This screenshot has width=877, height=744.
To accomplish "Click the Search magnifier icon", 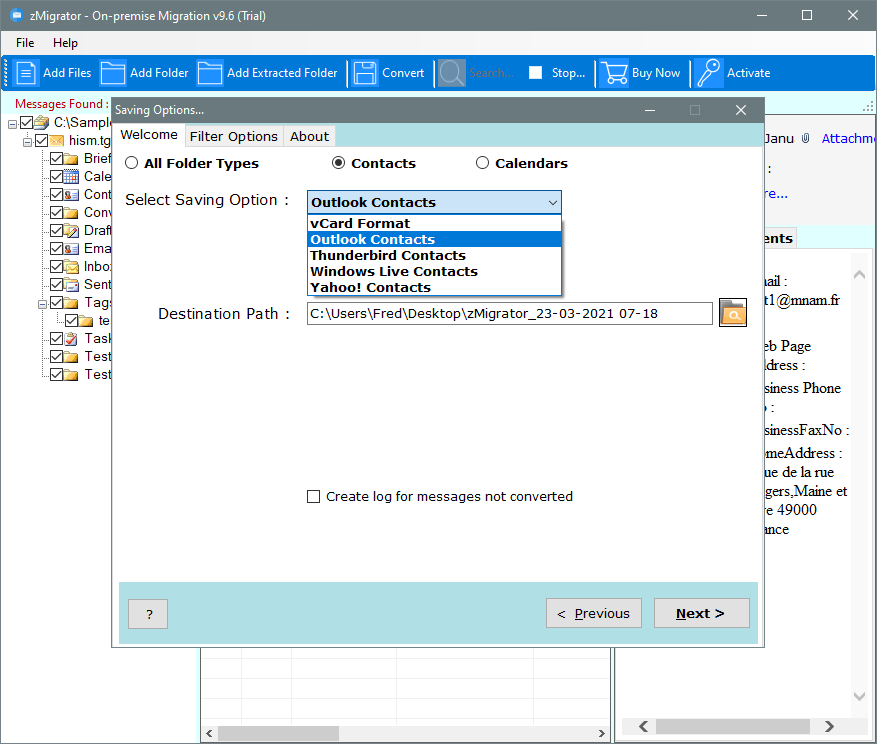I will (x=451, y=73).
